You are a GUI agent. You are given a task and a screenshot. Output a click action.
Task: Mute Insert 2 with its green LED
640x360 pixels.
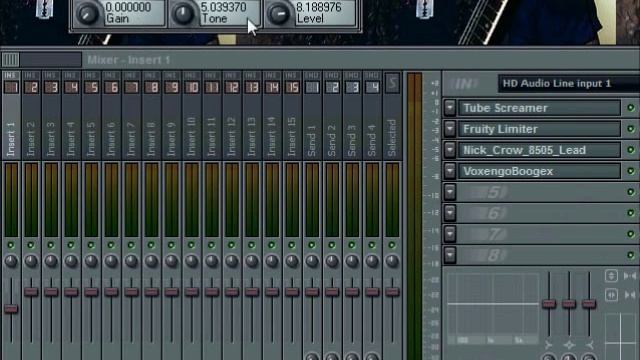point(31,245)
